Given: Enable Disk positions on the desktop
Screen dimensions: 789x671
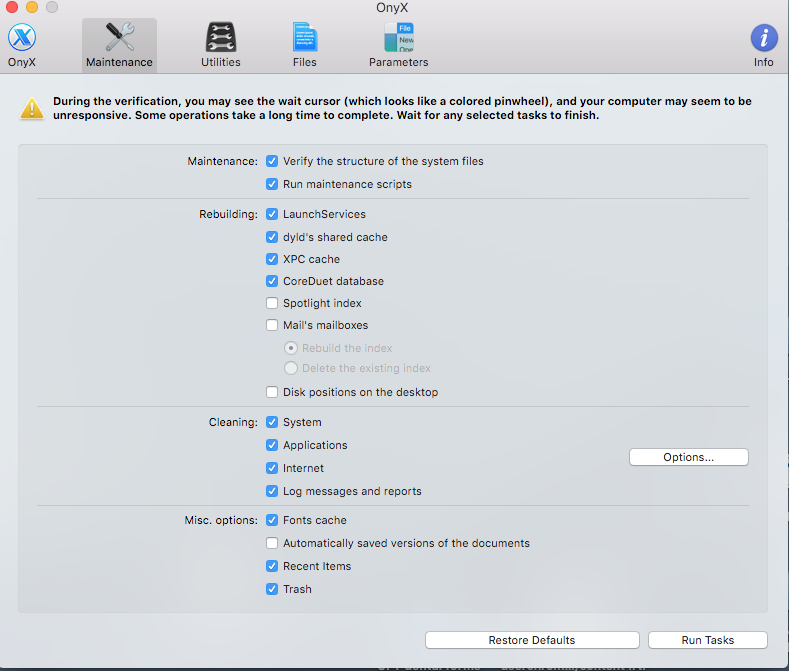Looking at the screenshot, I should tap(272, 392).
